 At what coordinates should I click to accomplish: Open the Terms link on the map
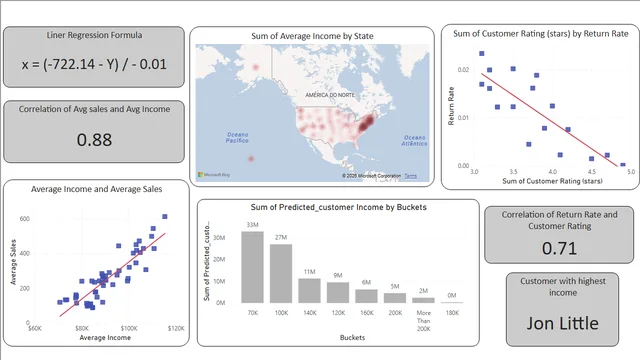411,176
